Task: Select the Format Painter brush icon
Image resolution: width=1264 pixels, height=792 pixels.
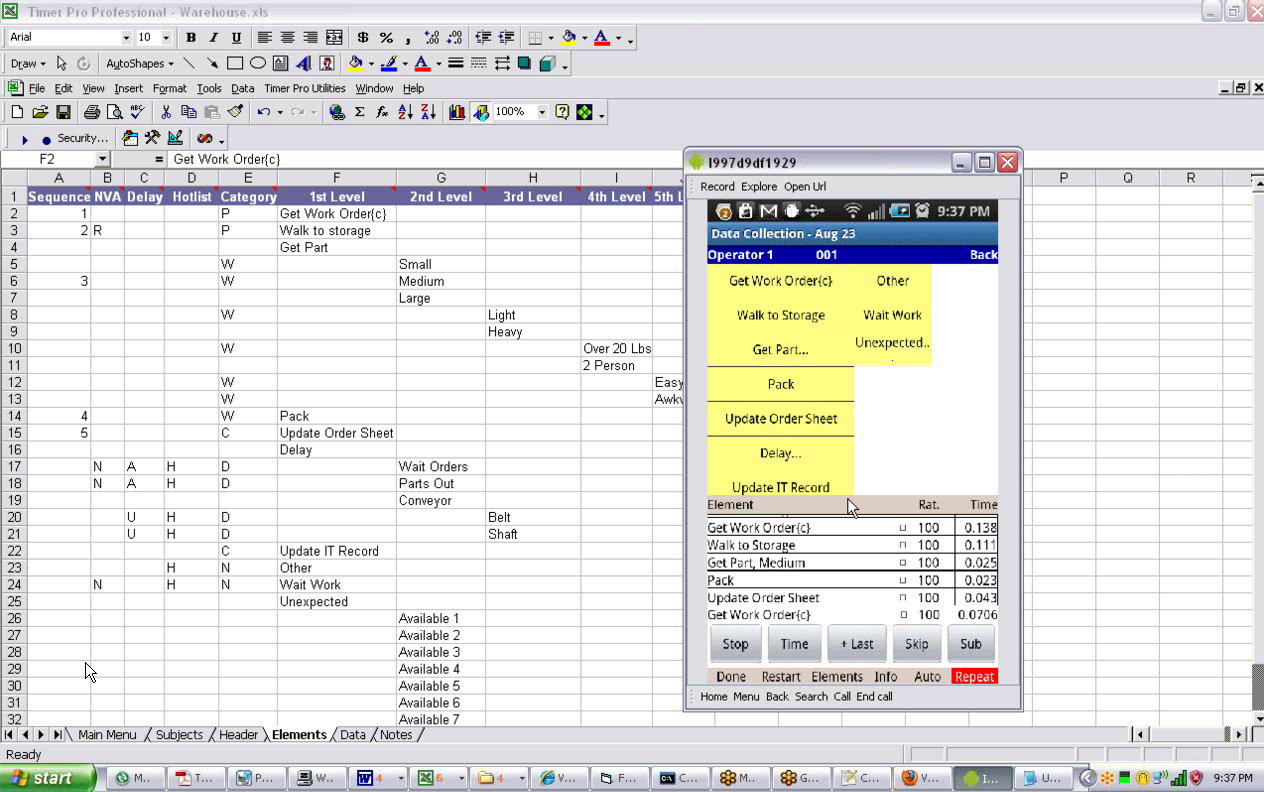Action: coord(236,113)
